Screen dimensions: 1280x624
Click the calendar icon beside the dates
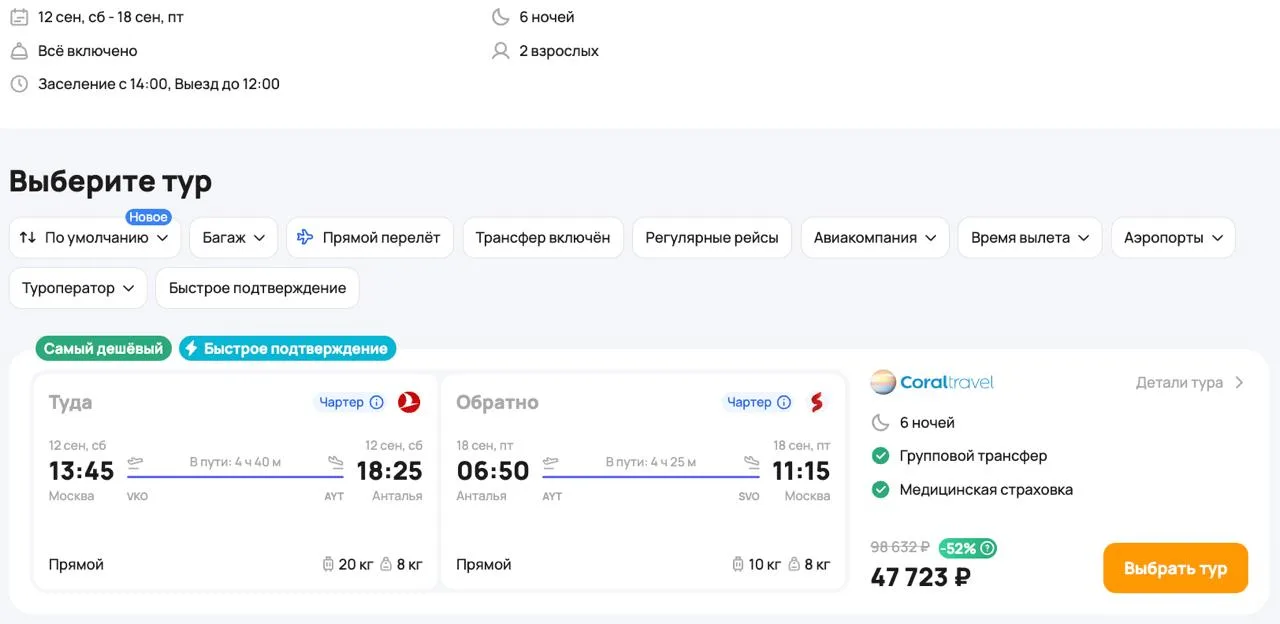click(19, 17)
